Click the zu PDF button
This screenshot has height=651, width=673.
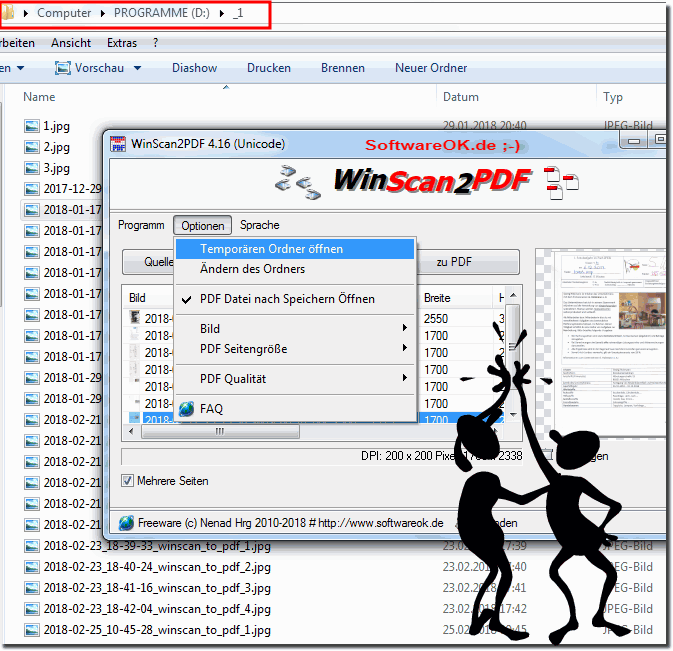[x=467, y=262]
